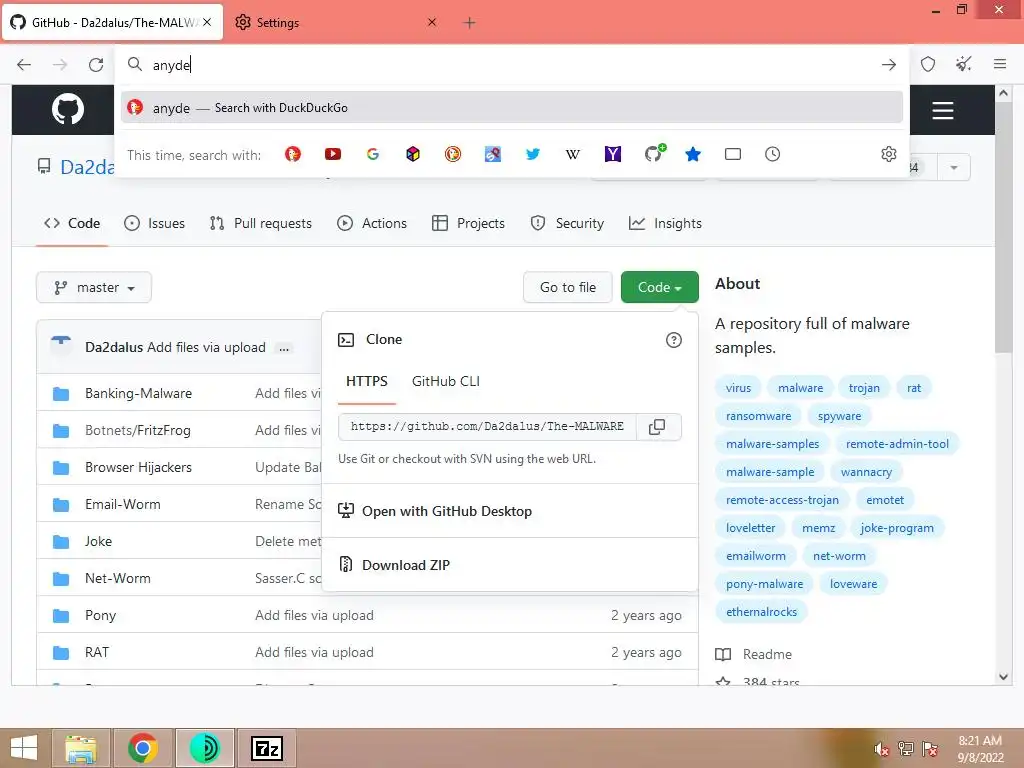This screenshot has width=1024, height=768.
Task: Click the New Identity broom icon
Action: point(963,64)
